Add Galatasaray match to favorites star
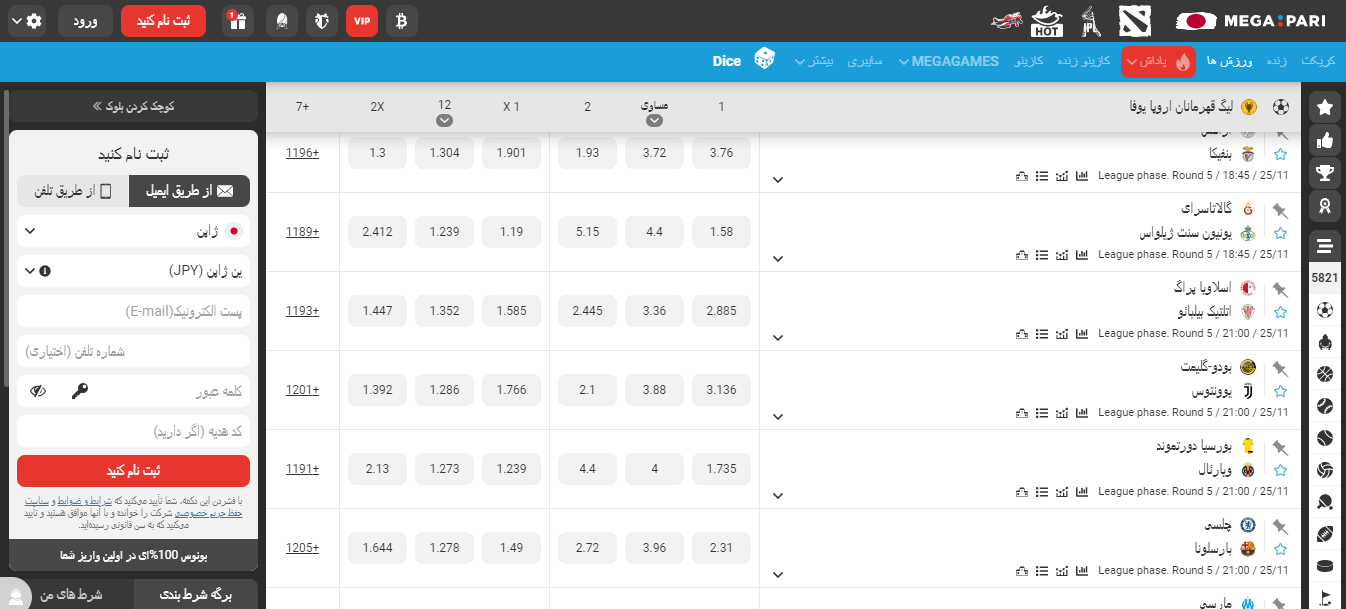 [x=1280, y=233]
